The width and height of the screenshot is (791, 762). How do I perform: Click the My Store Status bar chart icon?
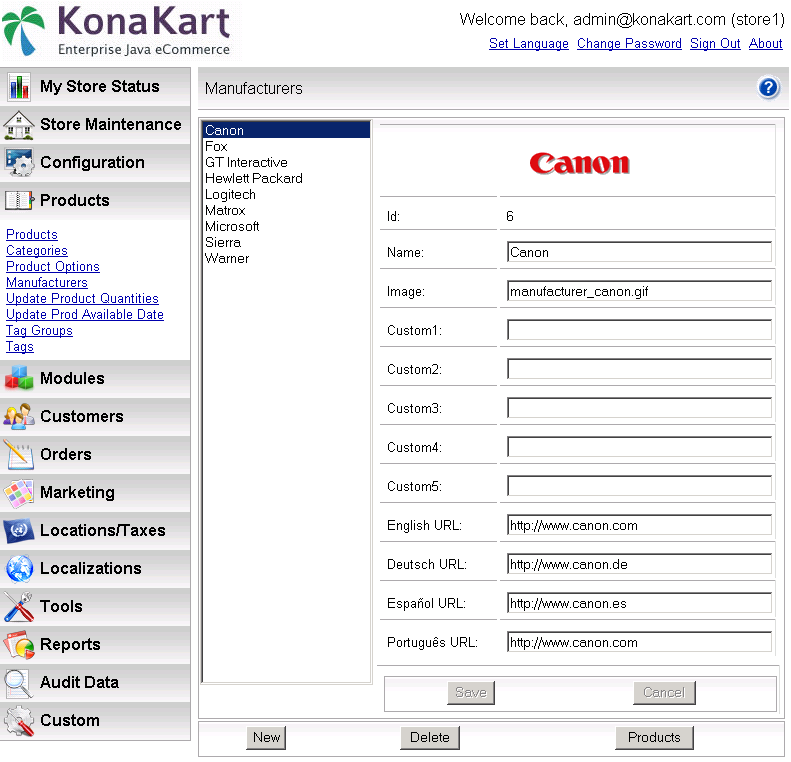coord(19,87)
